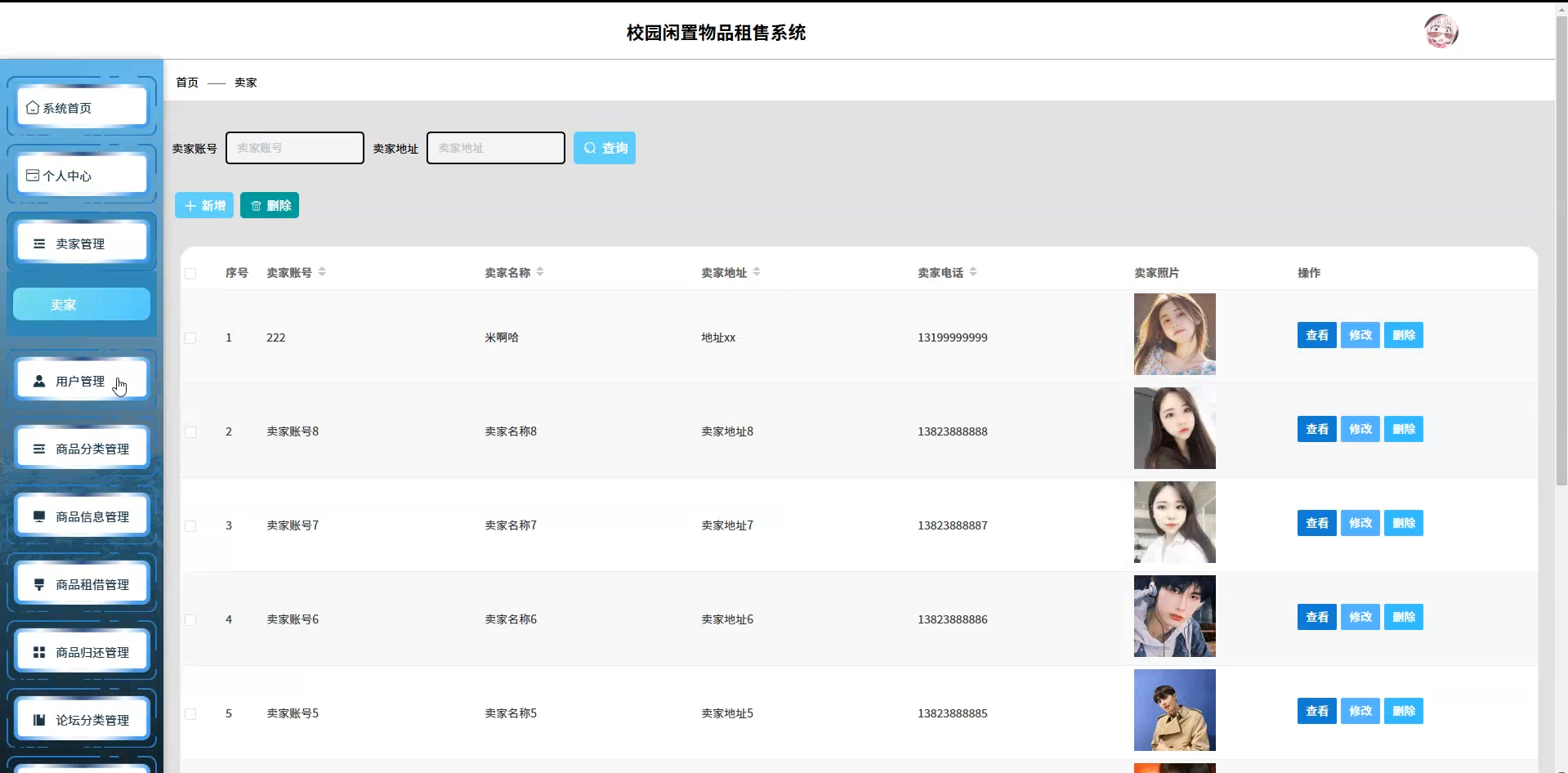Click 修改 for seller 222
1568x773 pixels.
1360,335
